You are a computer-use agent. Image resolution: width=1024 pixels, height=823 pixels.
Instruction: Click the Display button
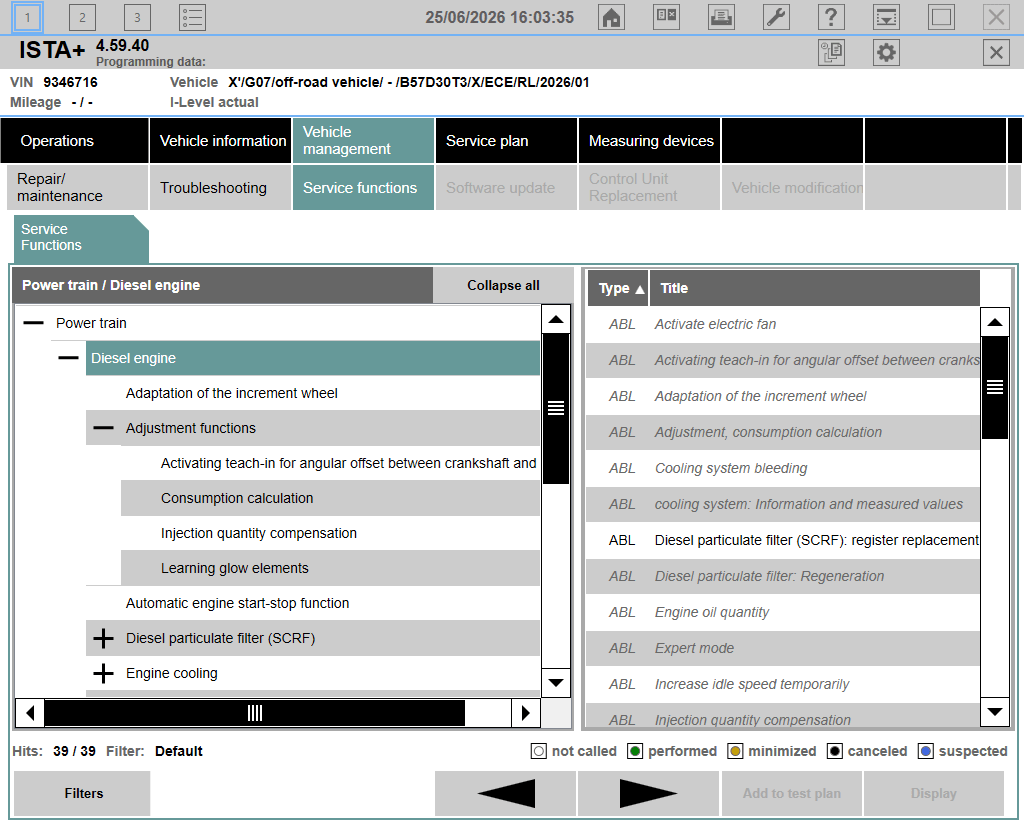point(934,793)
